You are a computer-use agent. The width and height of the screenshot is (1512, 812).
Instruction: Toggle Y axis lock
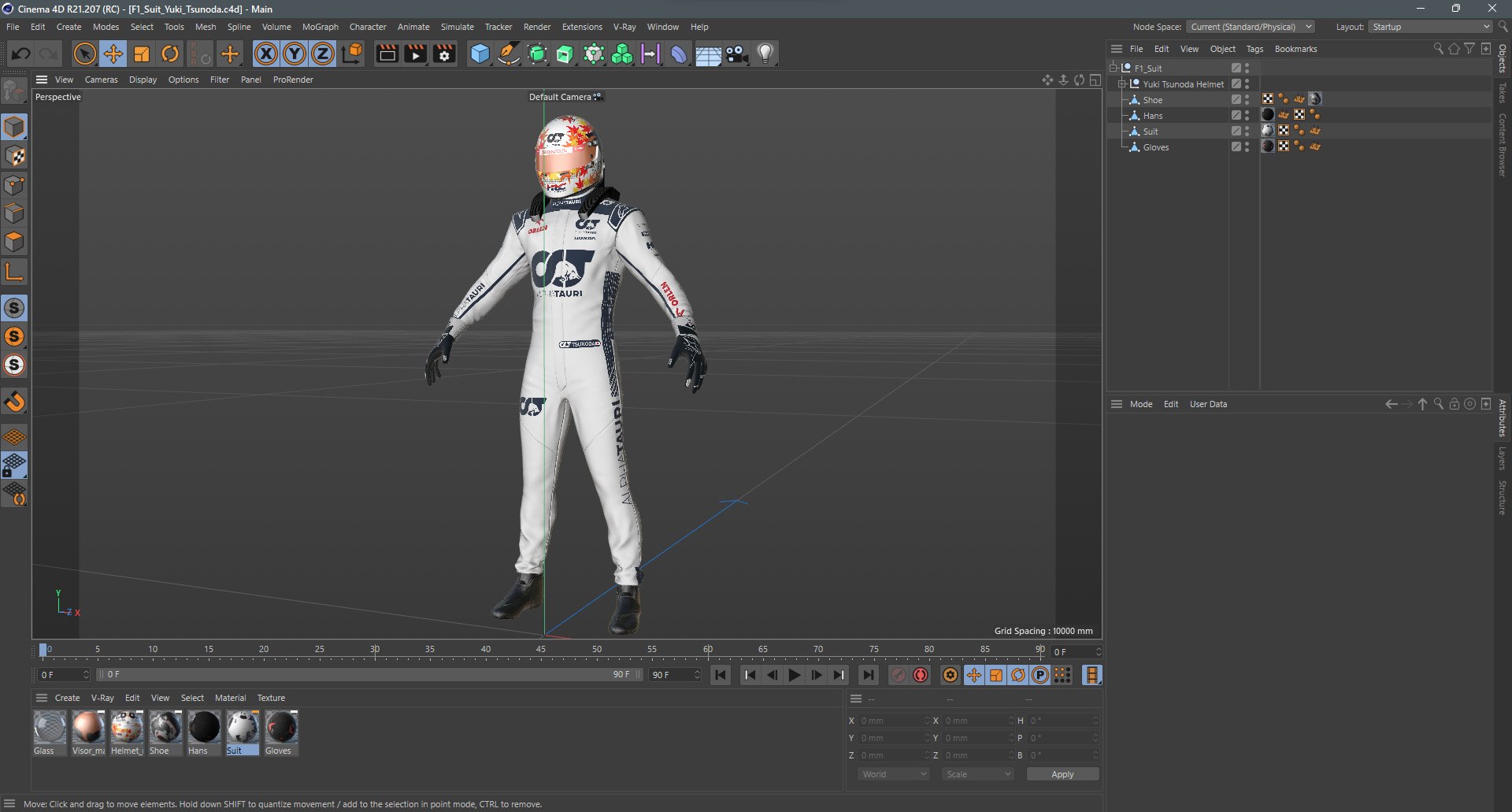point(295,54)
